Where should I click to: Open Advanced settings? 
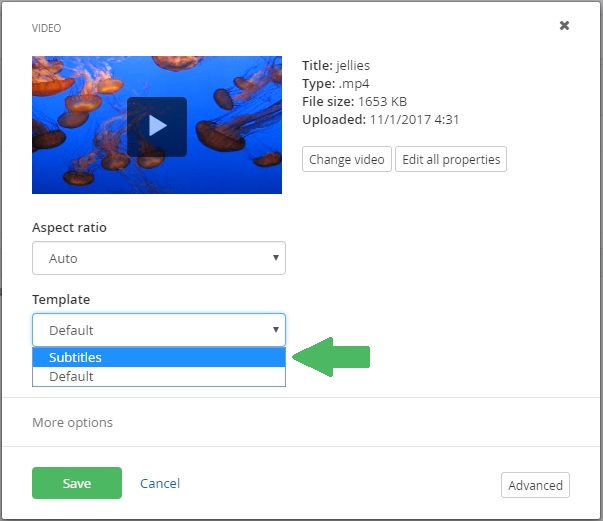(x=535, y=485)
